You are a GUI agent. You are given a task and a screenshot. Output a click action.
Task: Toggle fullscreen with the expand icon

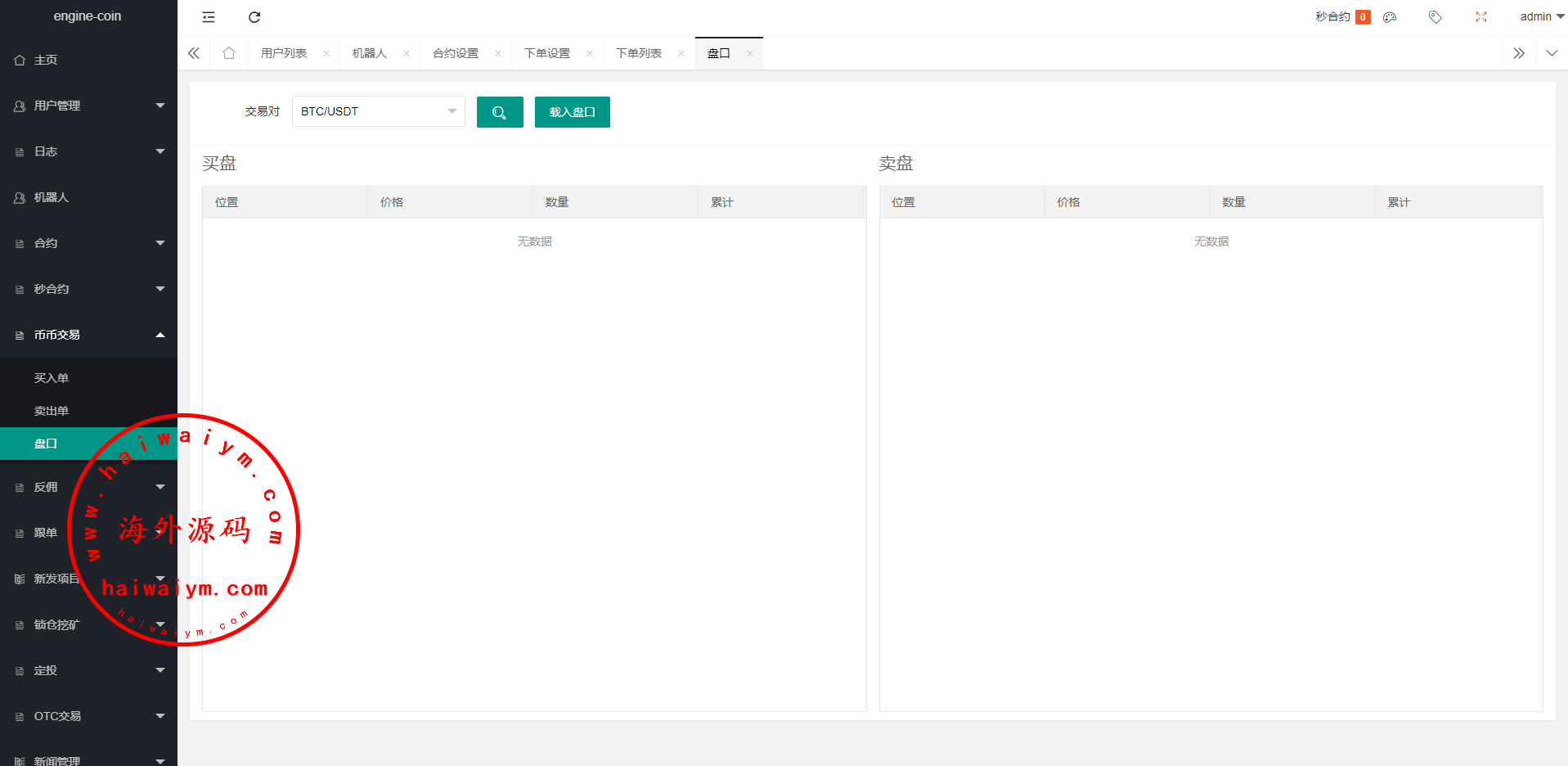(x=1480, y=17)
